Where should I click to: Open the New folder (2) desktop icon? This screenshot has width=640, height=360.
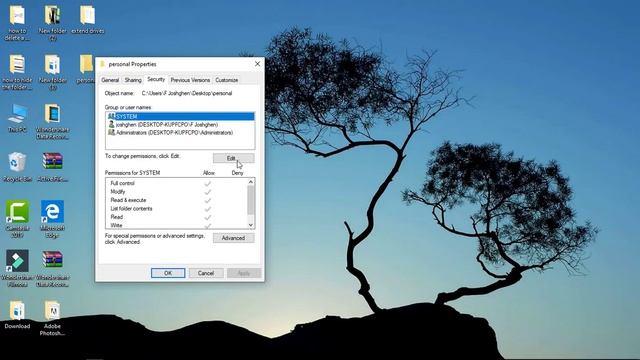point(53,22)
